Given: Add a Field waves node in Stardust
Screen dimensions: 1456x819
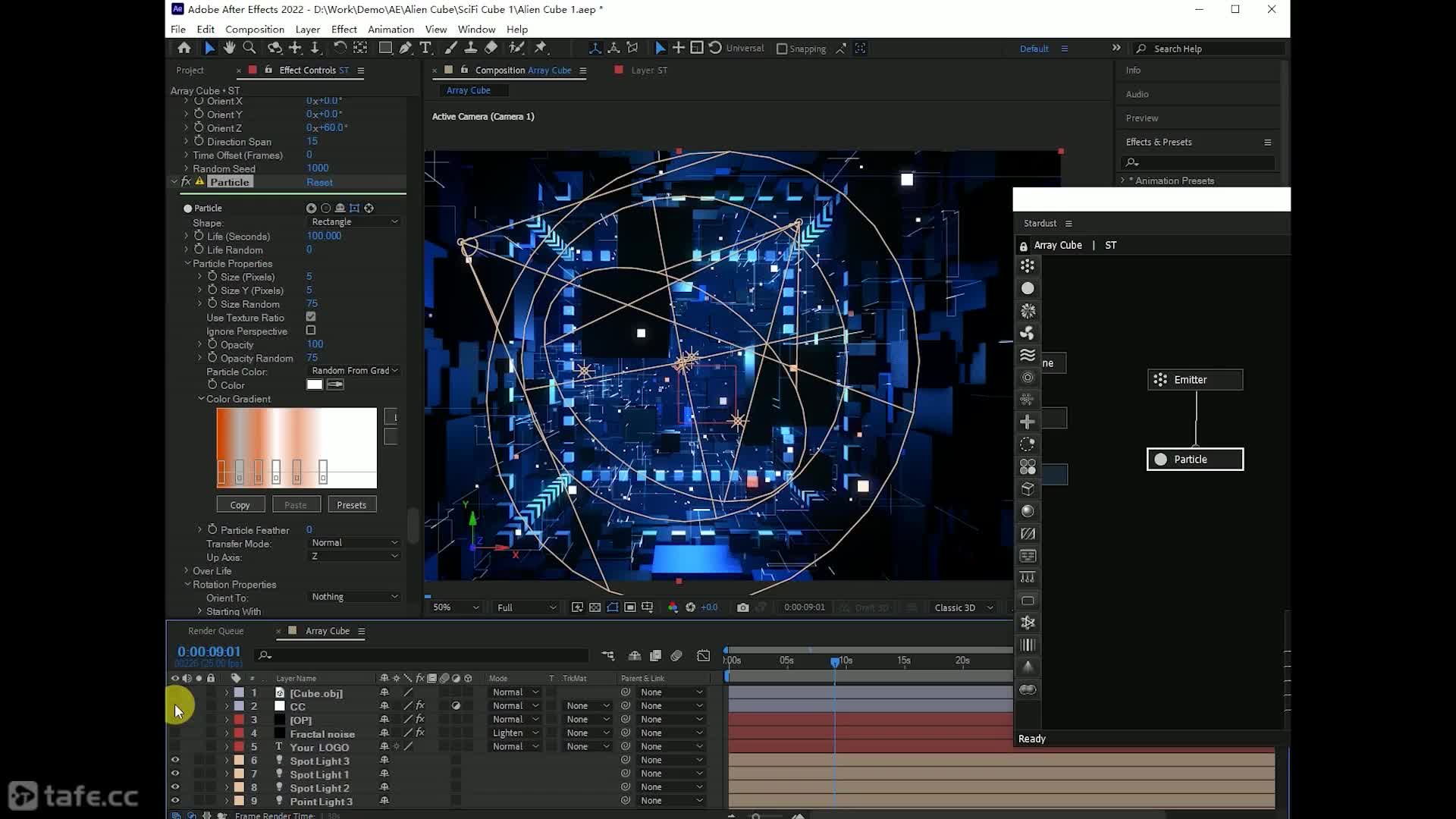Looking at the screenshot, I should [1028, 355].
